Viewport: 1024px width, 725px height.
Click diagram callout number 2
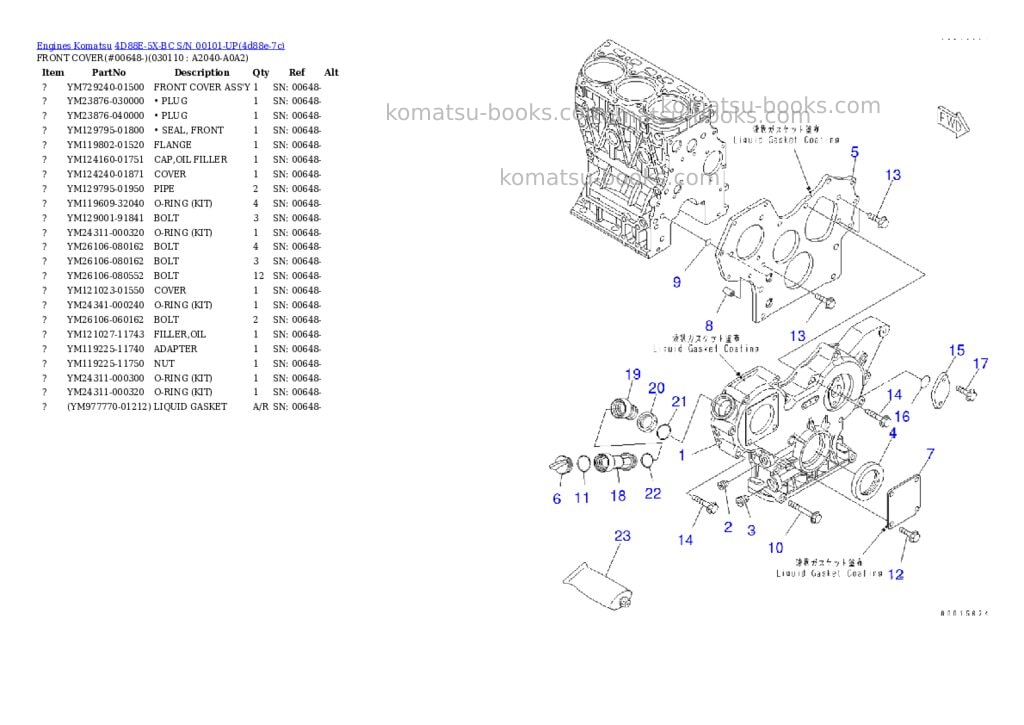728,527
